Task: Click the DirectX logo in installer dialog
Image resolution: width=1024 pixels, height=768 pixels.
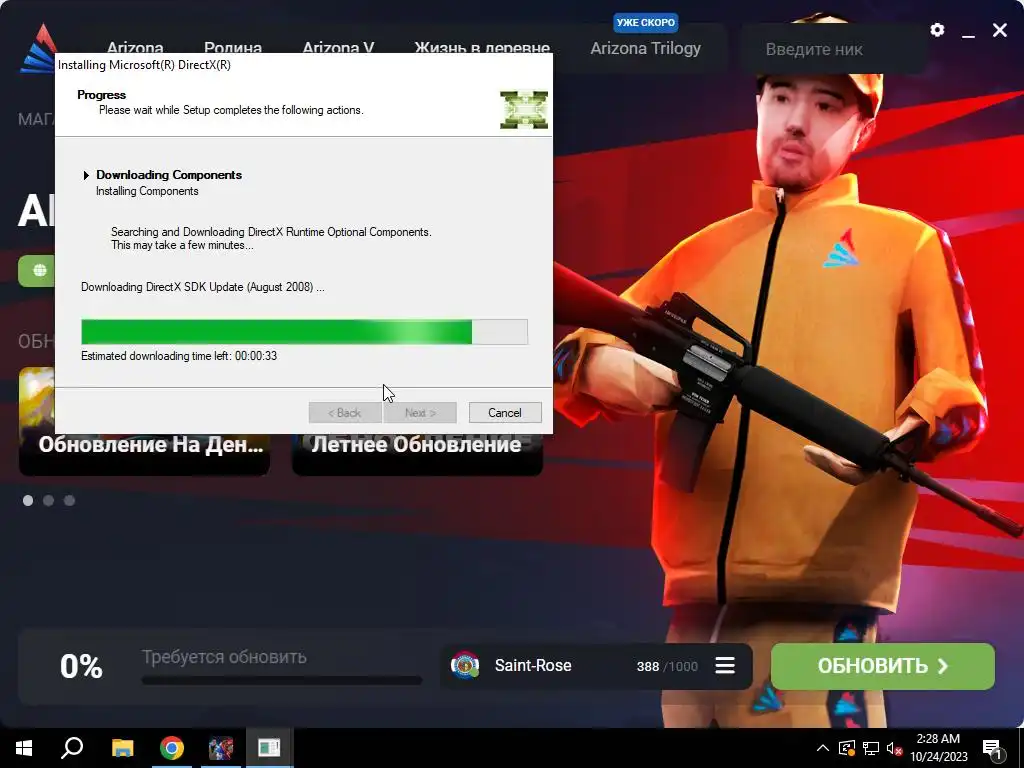Action: [524, 109]
